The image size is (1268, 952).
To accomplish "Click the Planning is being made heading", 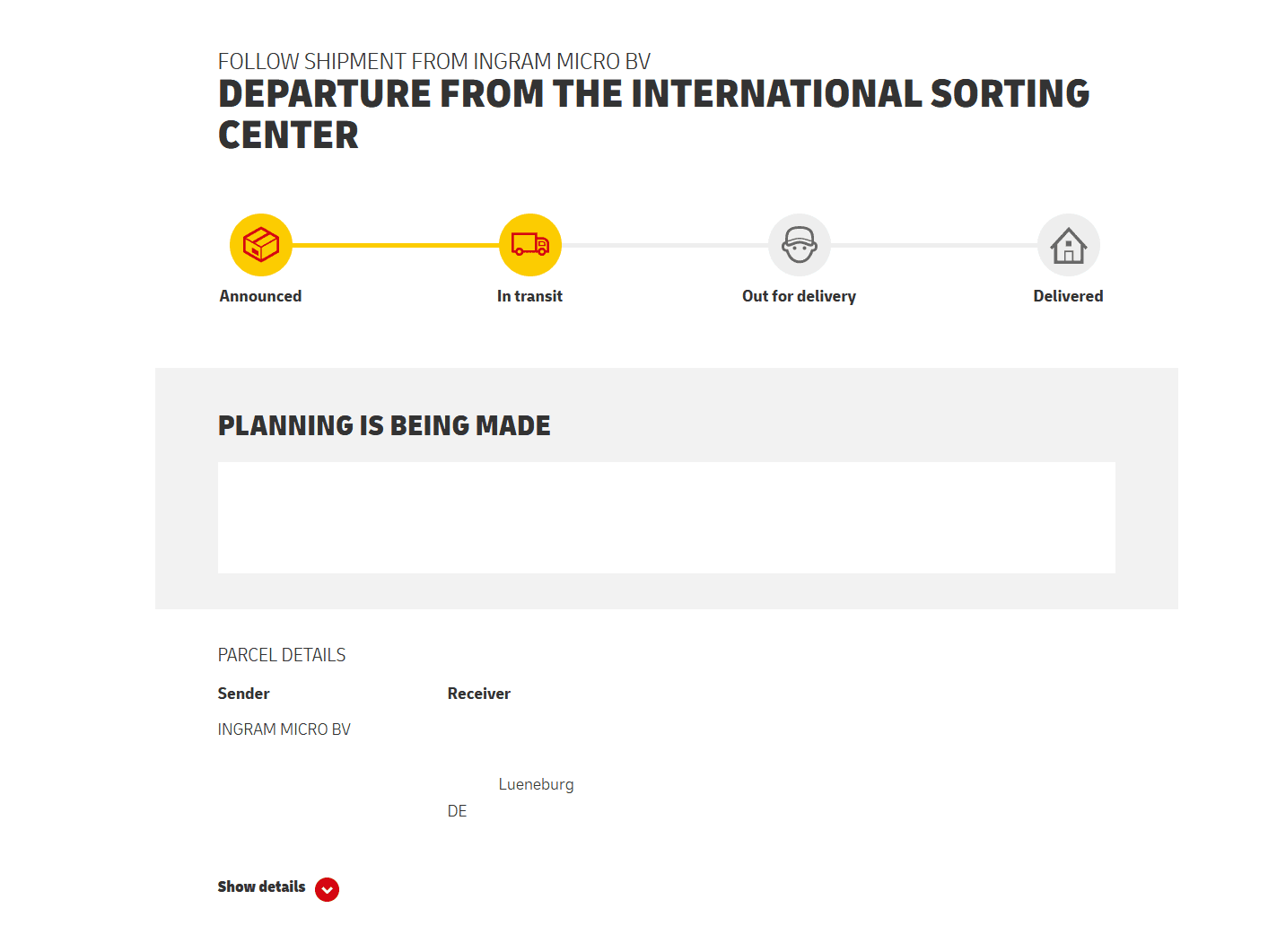I will coord(384,425).
